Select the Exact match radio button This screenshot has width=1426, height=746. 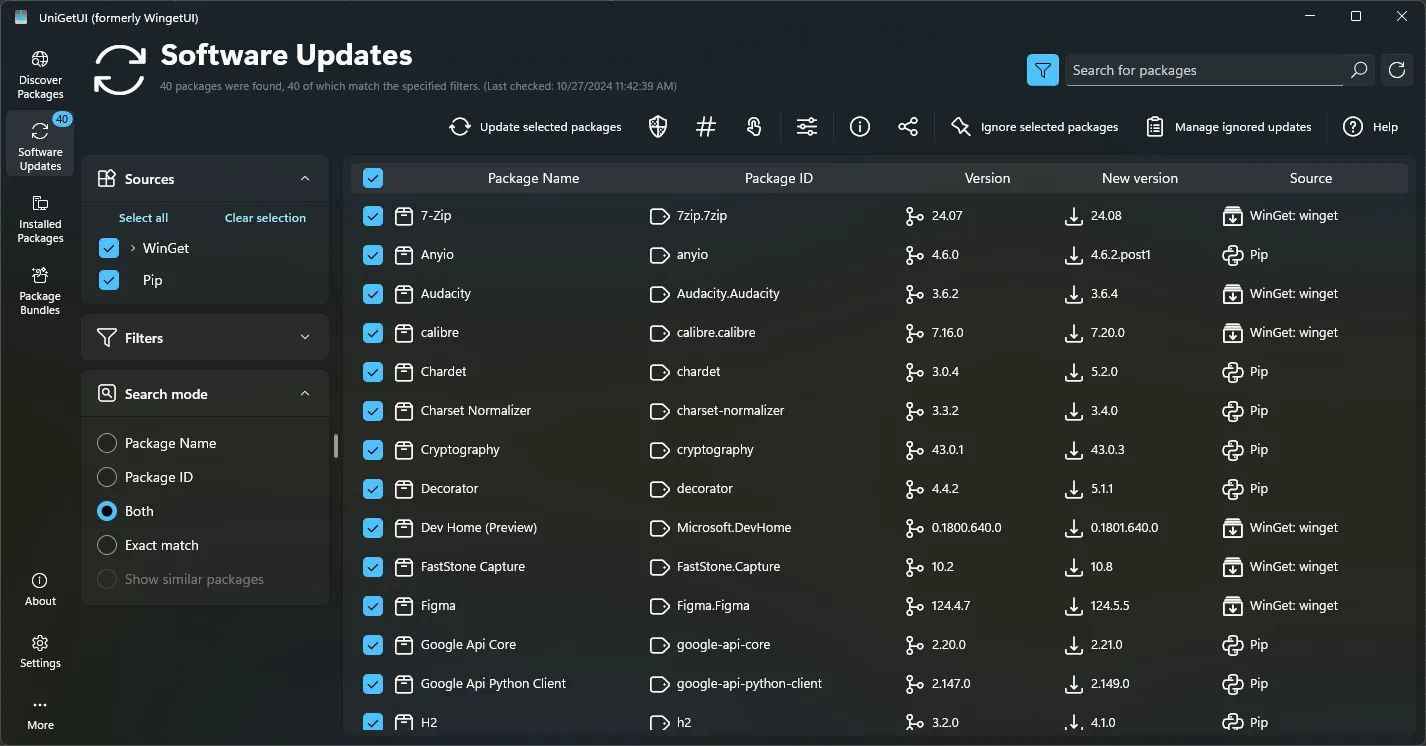(x=107, y=545)
